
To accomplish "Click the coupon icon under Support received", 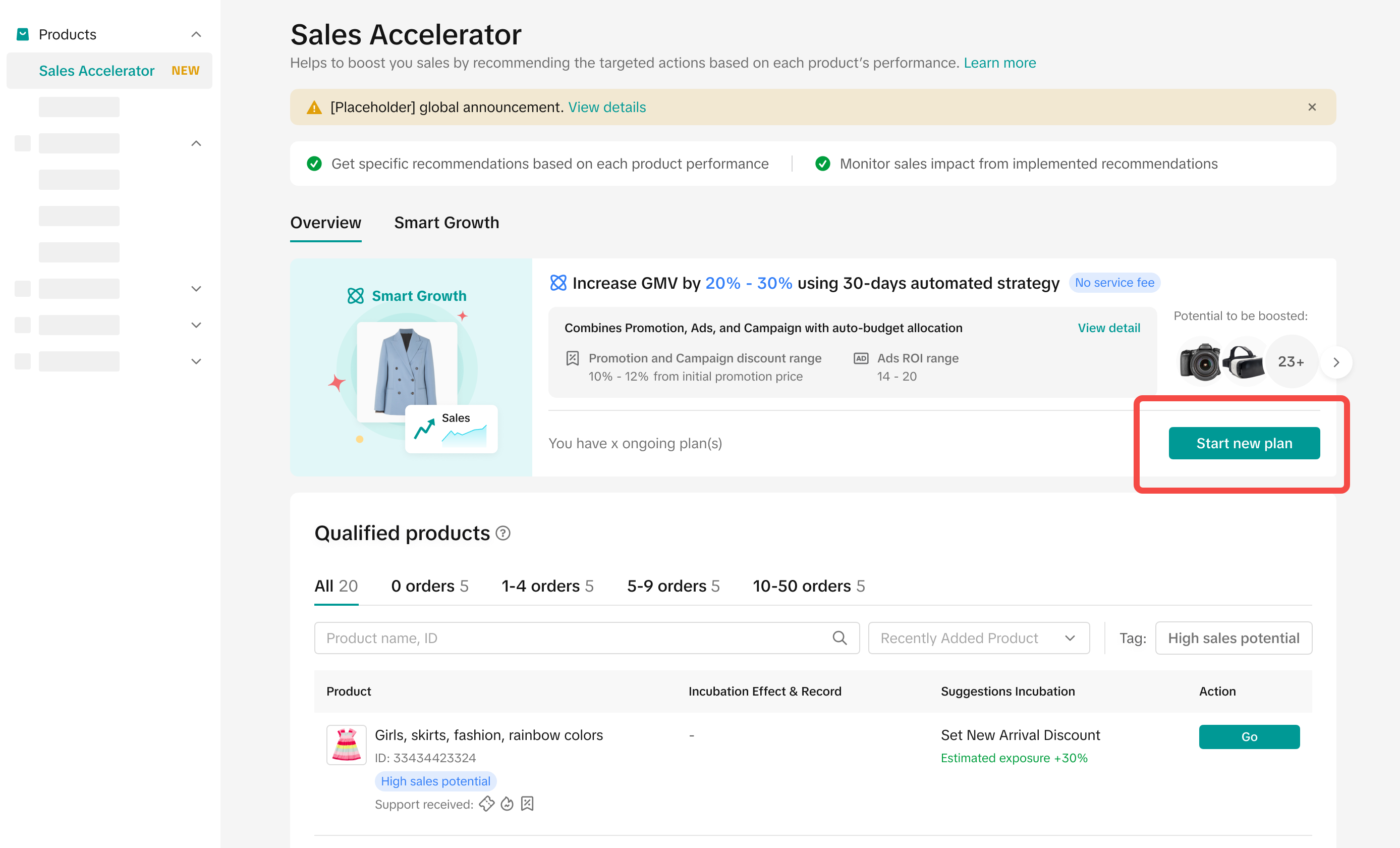I will tap(486, 804).
